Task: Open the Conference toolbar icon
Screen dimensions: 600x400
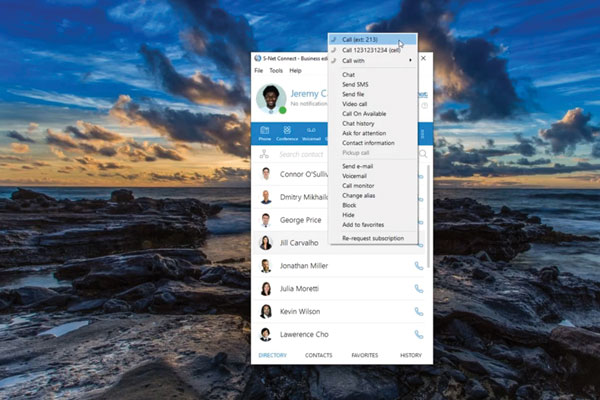Action: point(287,133)
